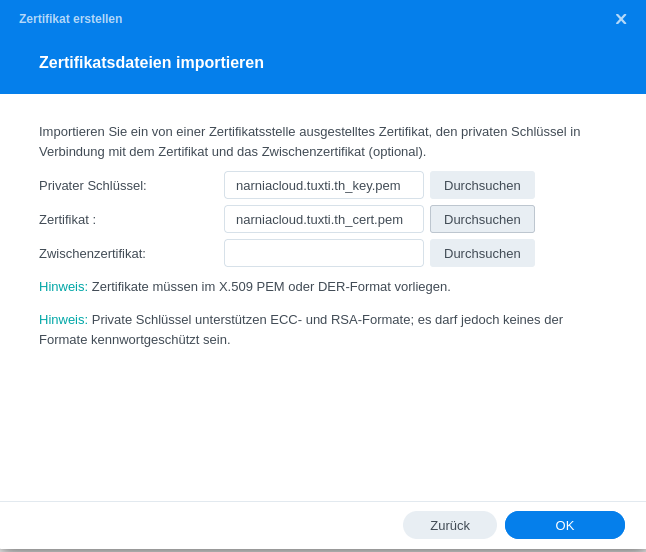Screen dimensions: 646x552
Task: Click the Privater Schlüssel file field
Action: (323, 185)
